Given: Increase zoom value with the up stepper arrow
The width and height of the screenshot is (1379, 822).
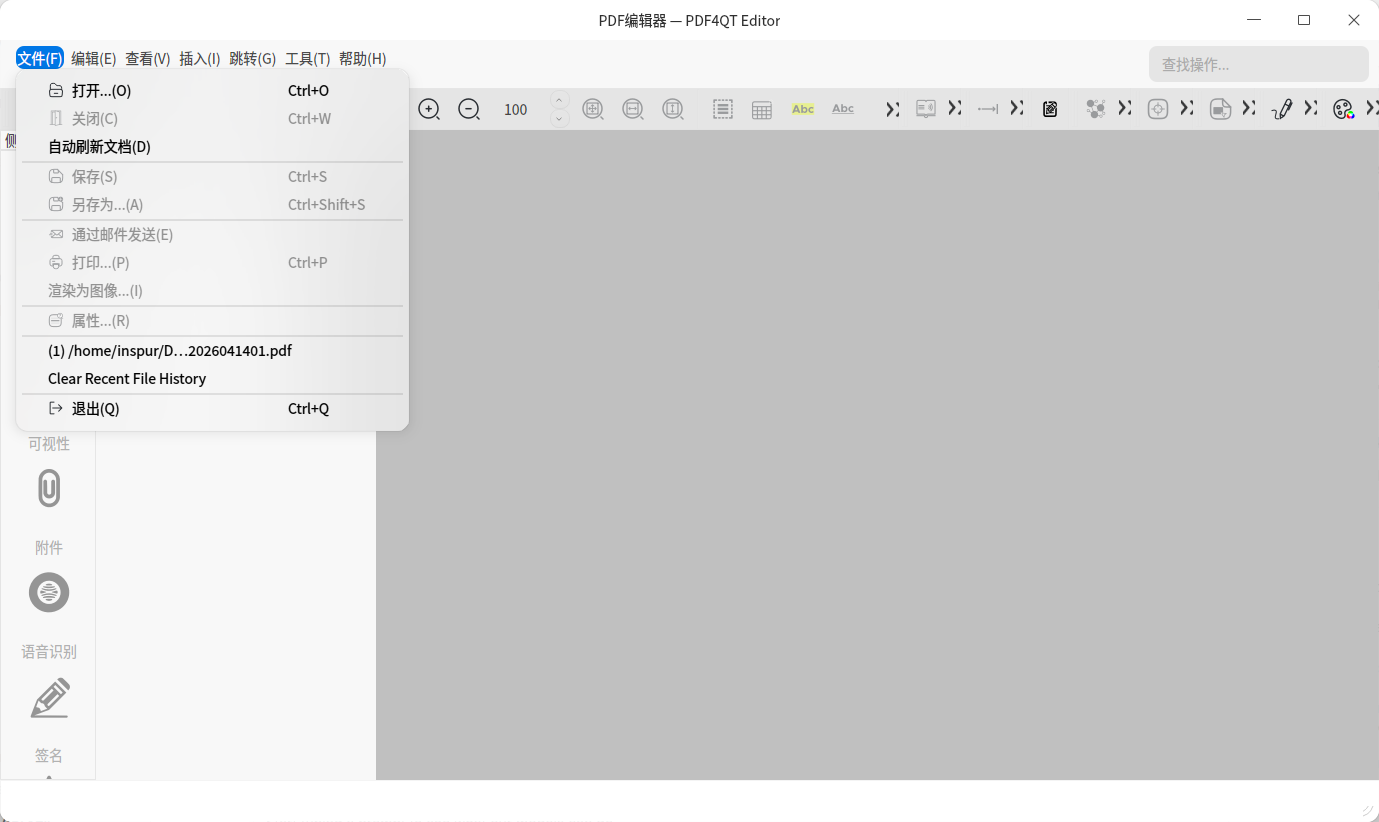Looking at the screenshot, I should tap(560, 100).
